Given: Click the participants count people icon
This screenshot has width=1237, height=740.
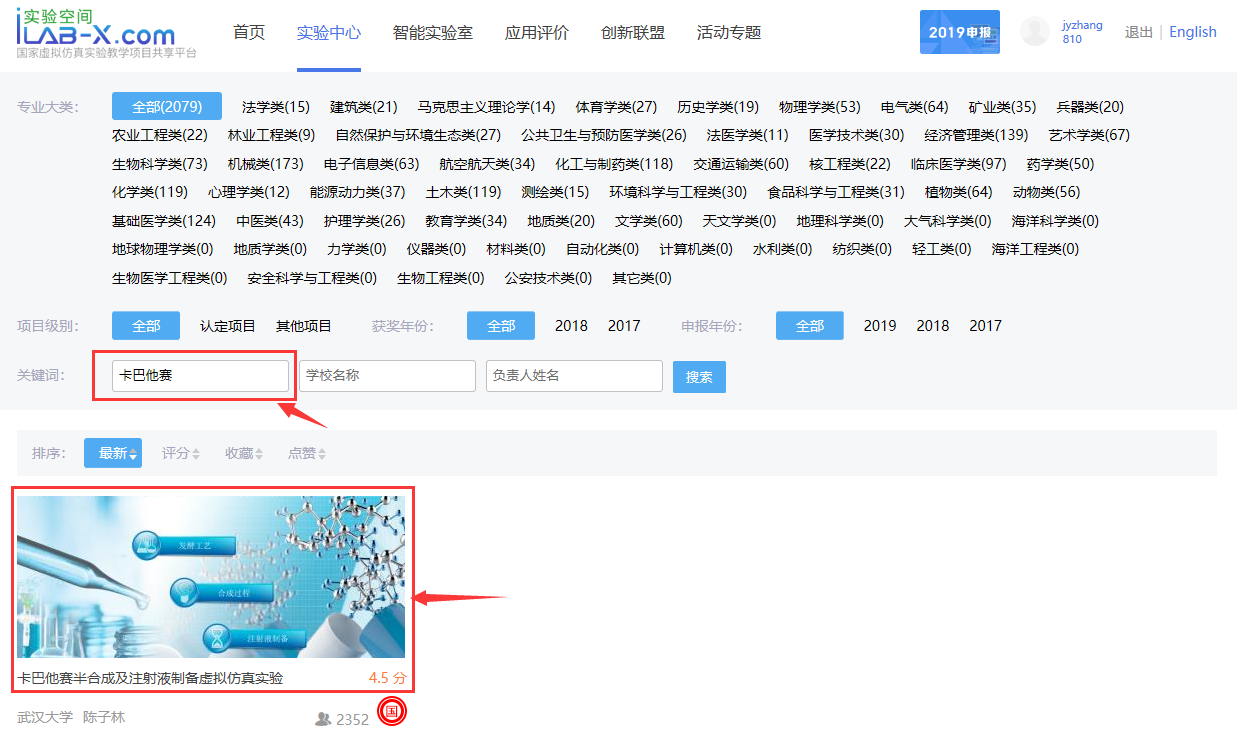Looking at the screenshot, I should (x=323, y=719).
